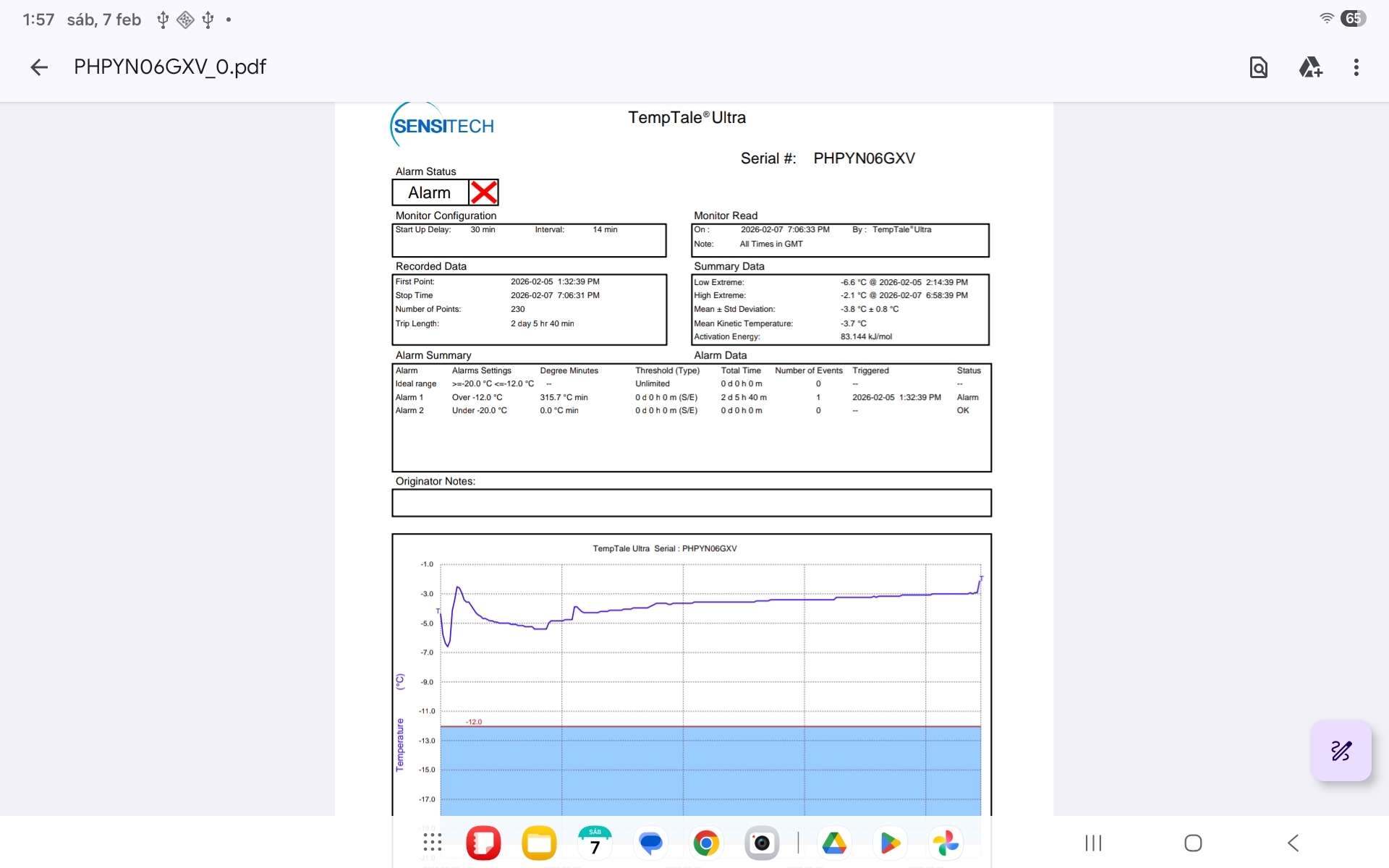
Task: Open the three-dot overflow menu
Action: [1356, 67]
